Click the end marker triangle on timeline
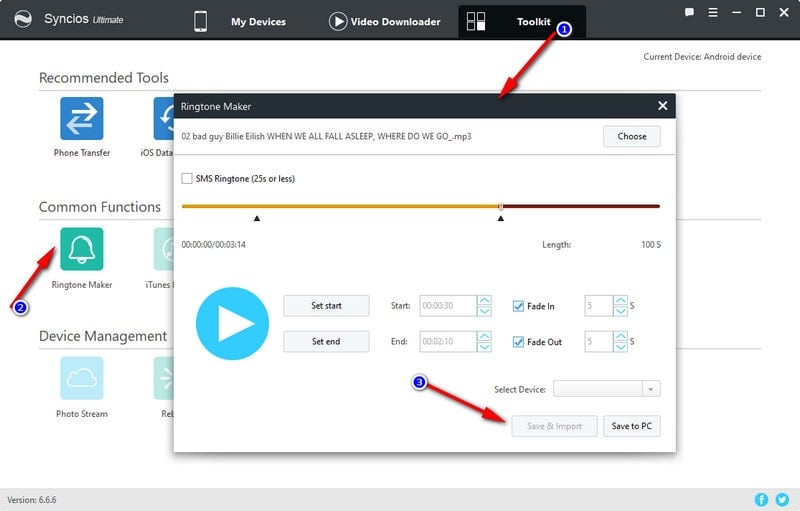 click(501, 218)
